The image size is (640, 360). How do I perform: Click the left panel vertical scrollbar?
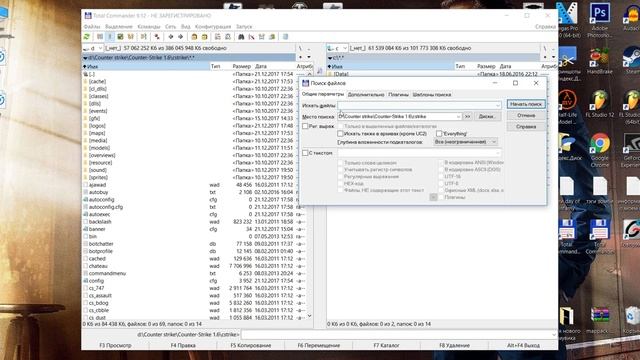click(x=309, y=195)
